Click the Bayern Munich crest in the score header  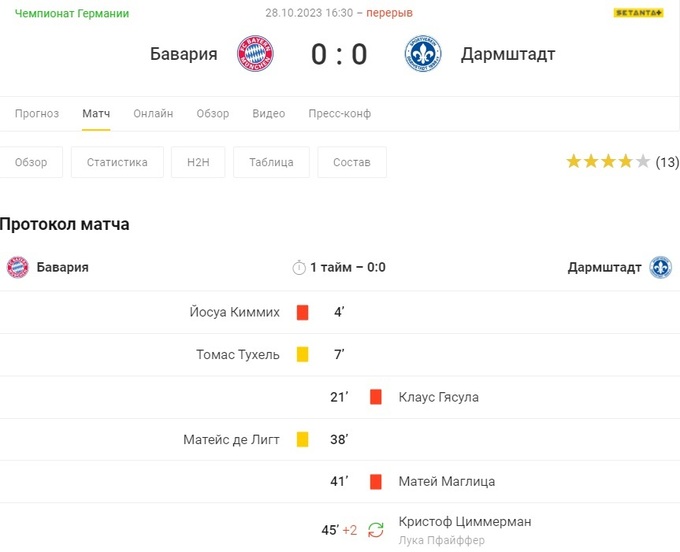point(255,54)
